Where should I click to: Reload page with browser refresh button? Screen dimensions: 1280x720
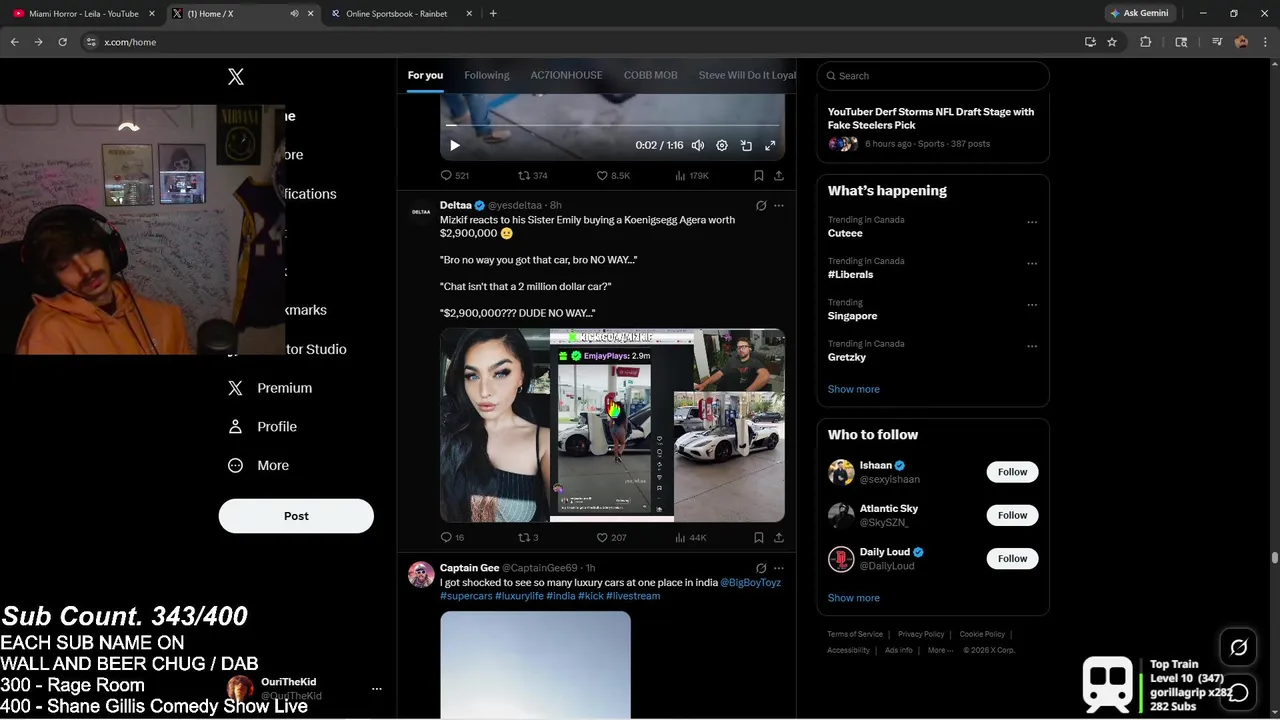coord(62,42)
